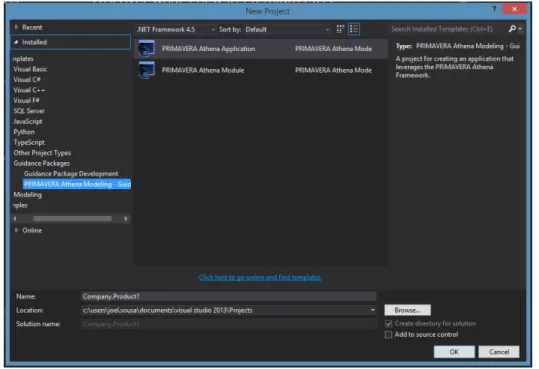Switch to small icons view
The width and height of the screenshot is (539, 369).
[340, 29]
